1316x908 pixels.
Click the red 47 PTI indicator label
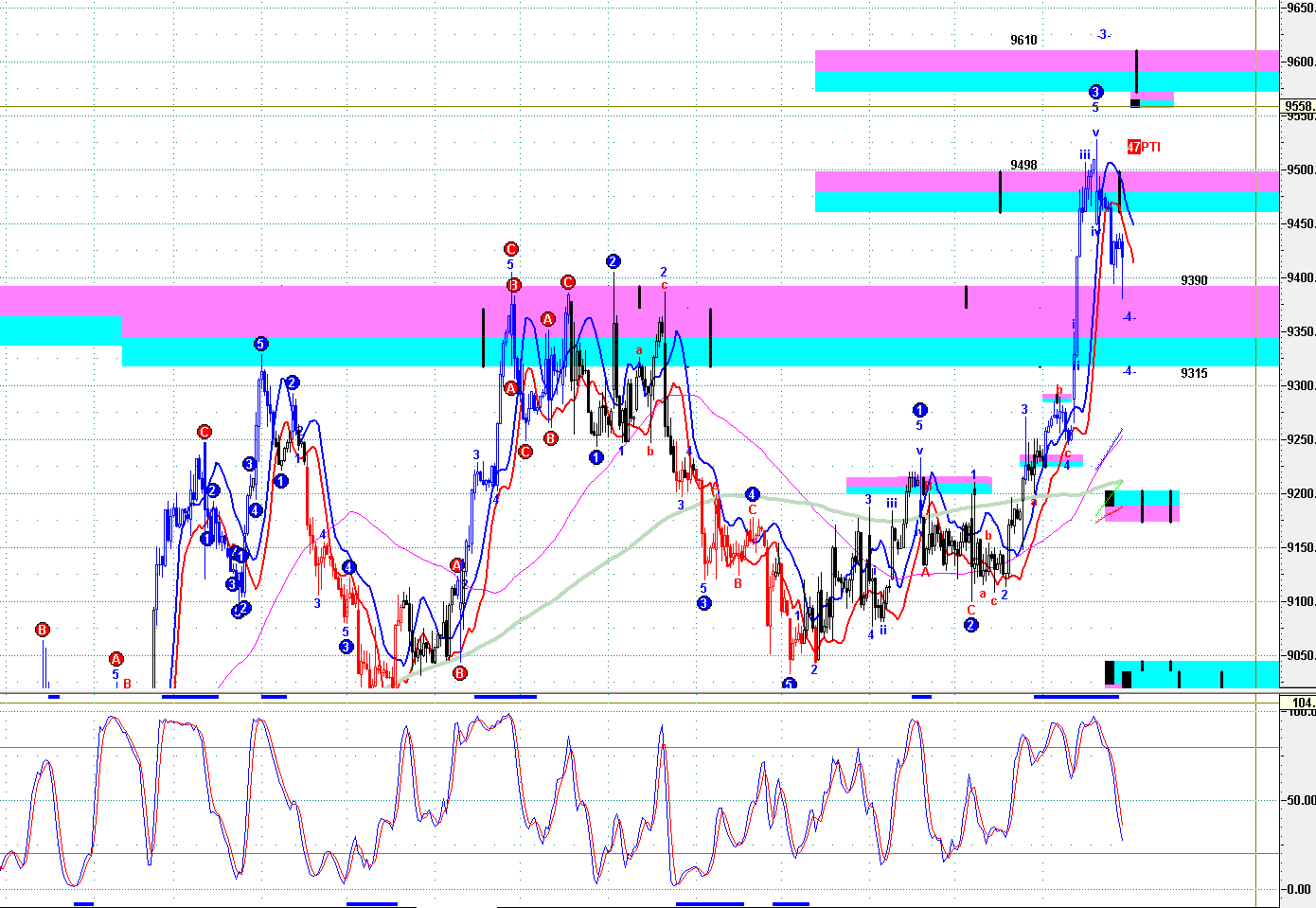1144,147
